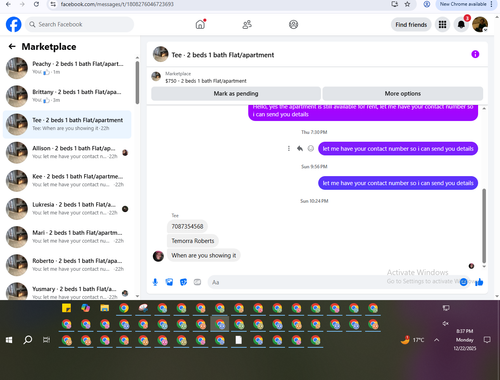
Task: Open Sticky Notes from the taskbar
Action: point(67,308)
